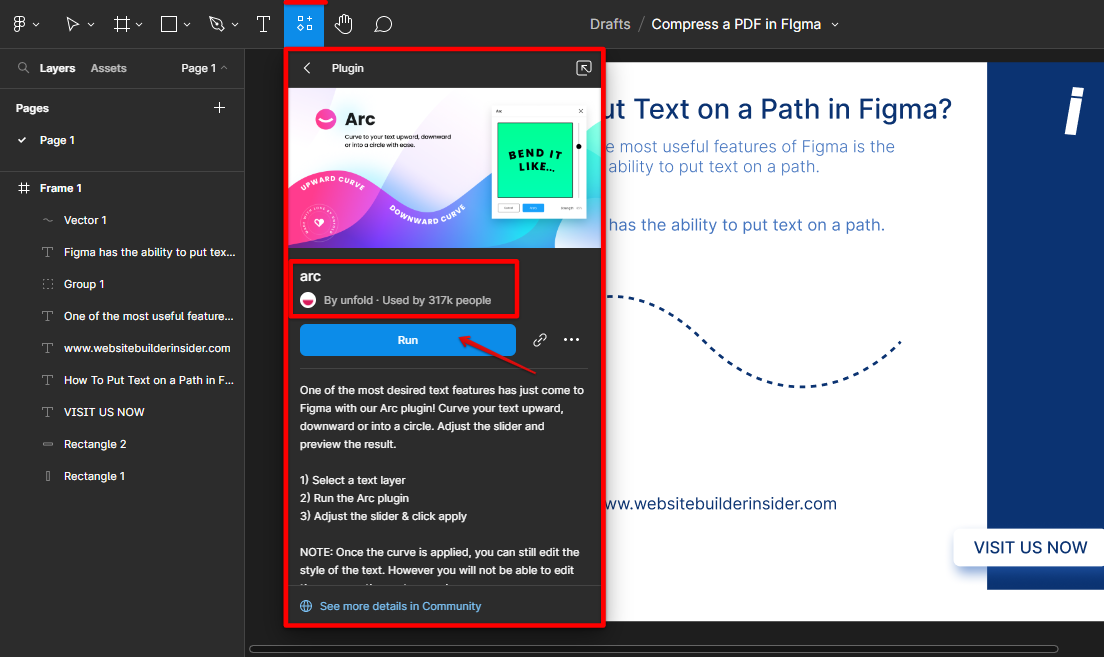Select the Frame tool
The image size is (1104, 657).
121,23
